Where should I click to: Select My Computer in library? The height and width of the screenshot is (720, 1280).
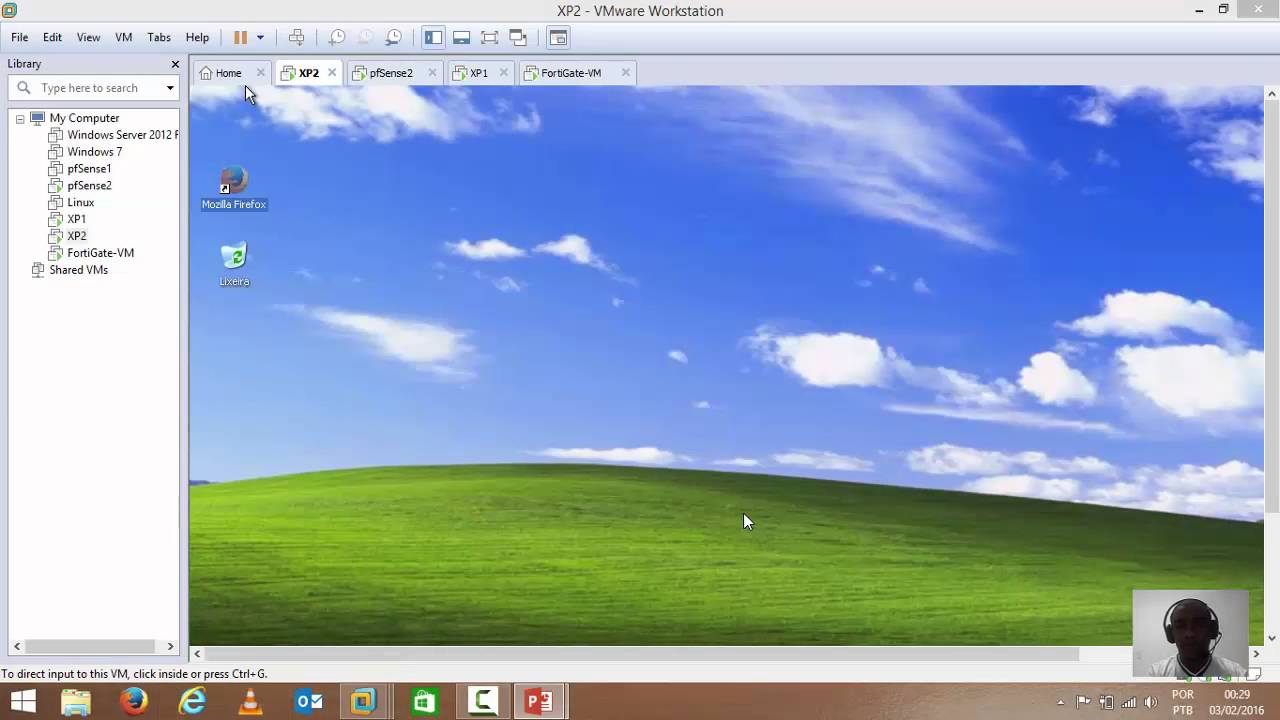(84, 118)
